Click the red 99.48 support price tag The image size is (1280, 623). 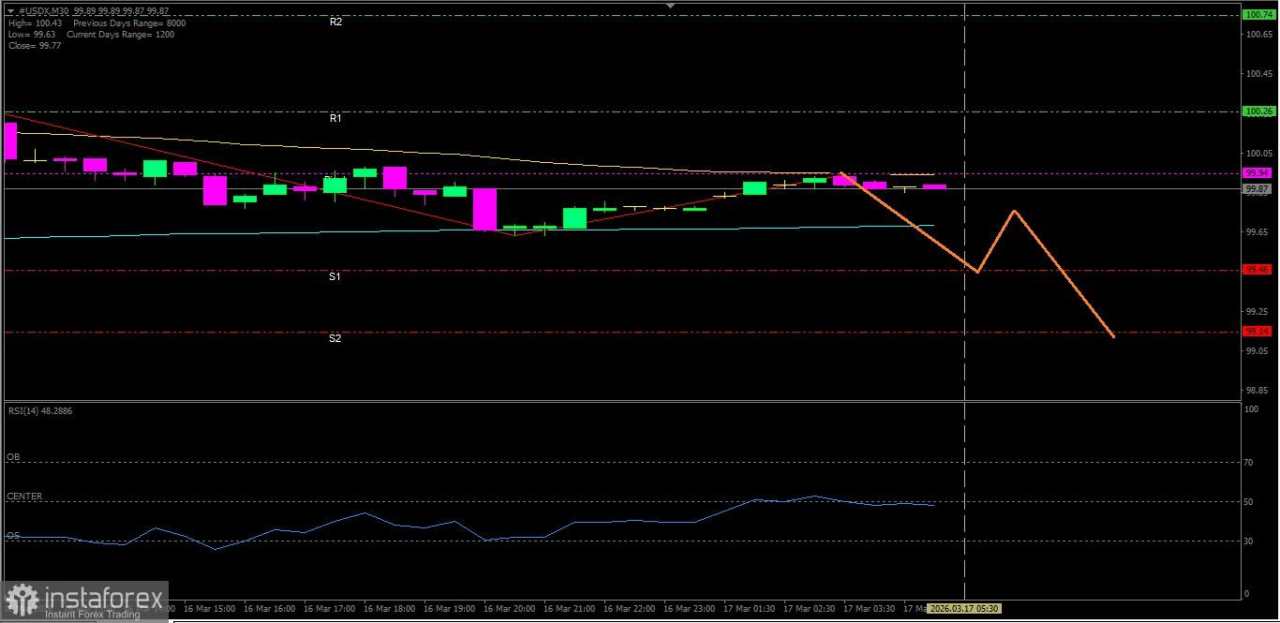[x=1256, y=268]
